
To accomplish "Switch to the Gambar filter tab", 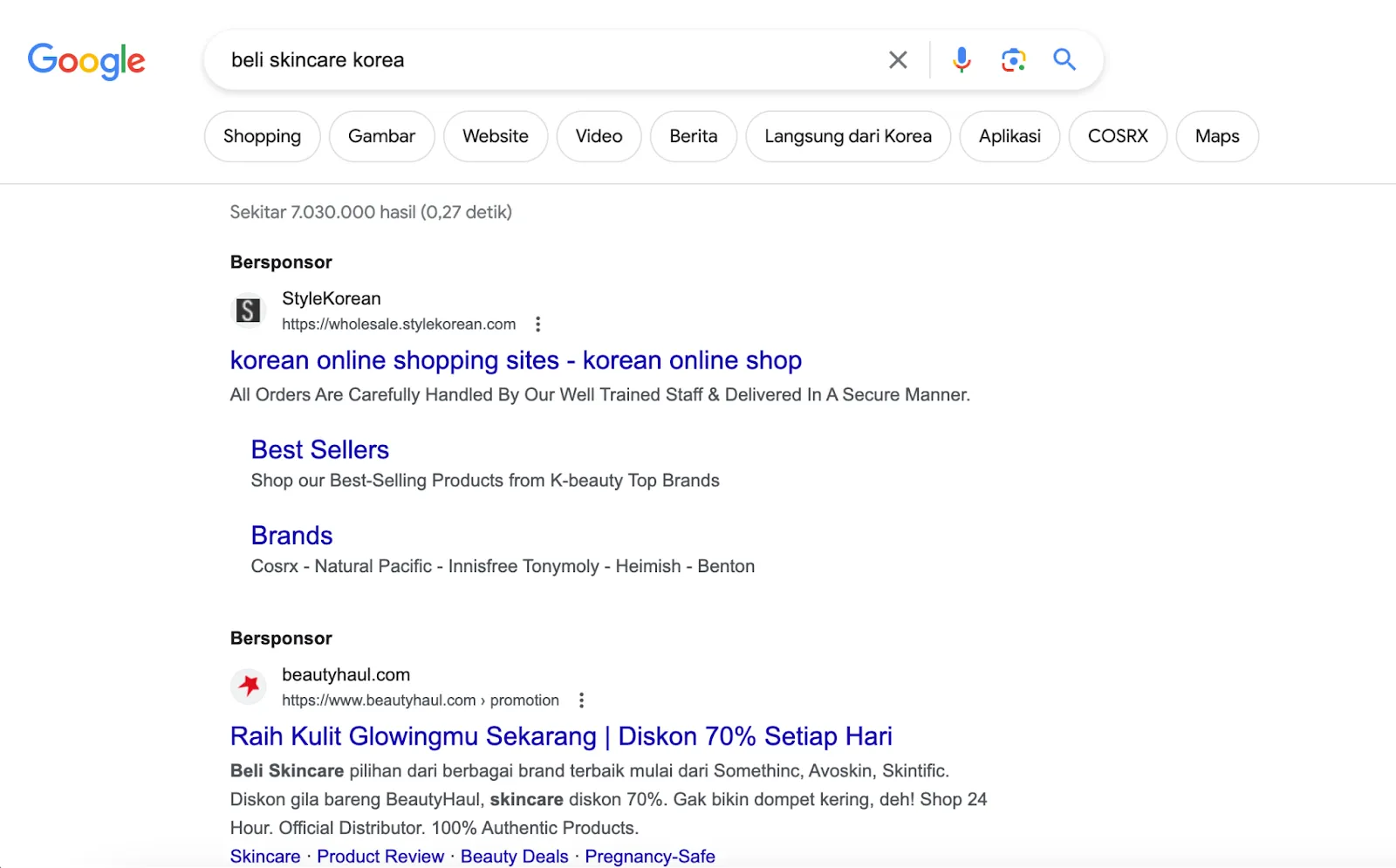I will tap(381, 136).
